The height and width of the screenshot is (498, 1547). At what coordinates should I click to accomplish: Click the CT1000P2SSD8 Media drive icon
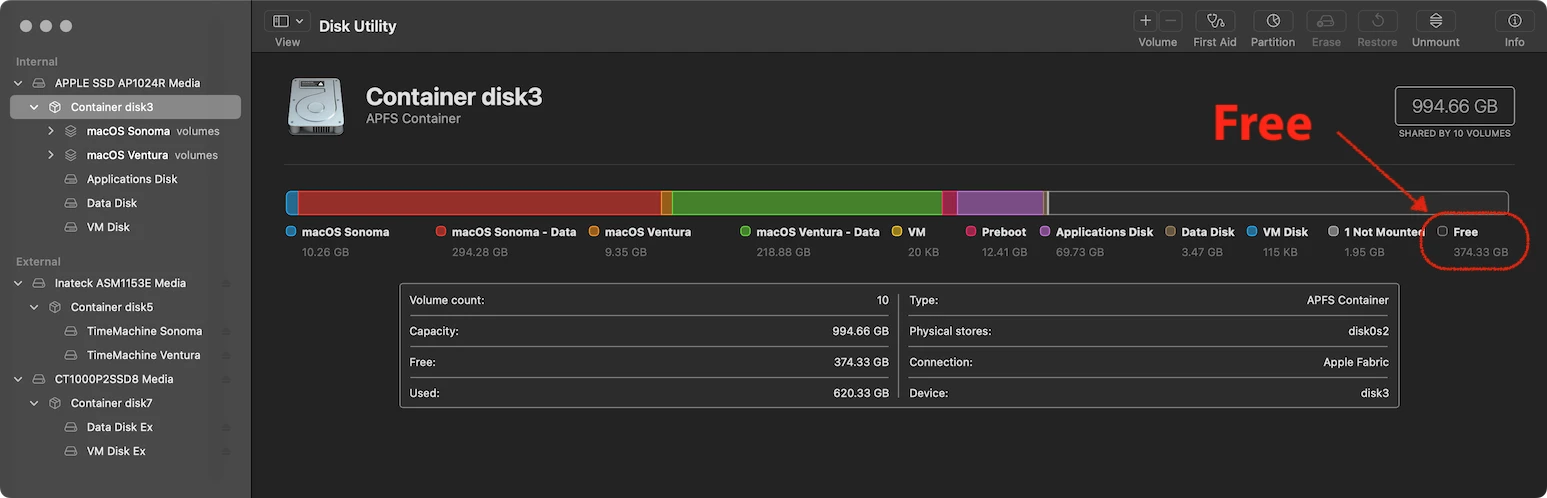(39, 379)
